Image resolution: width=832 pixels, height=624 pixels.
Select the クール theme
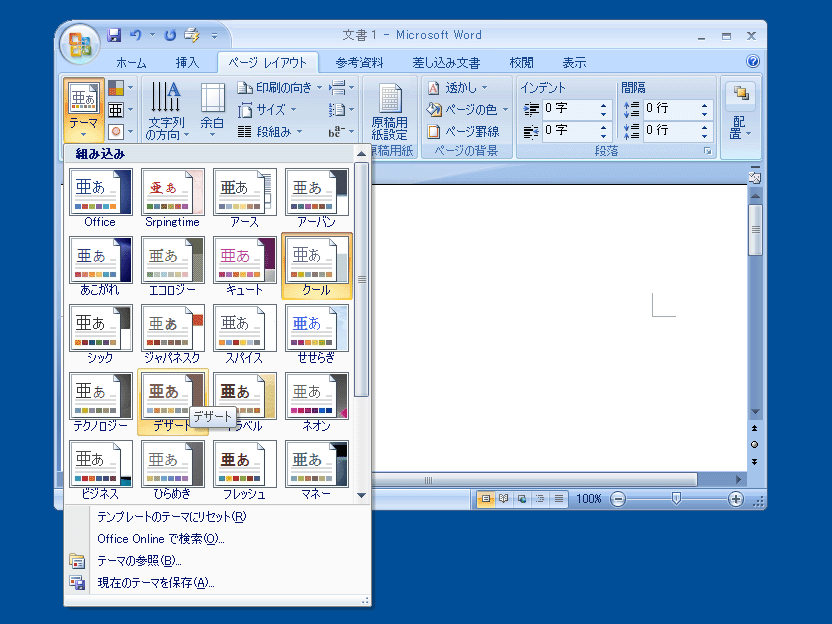pyautogui.click(x=317, y=266)
